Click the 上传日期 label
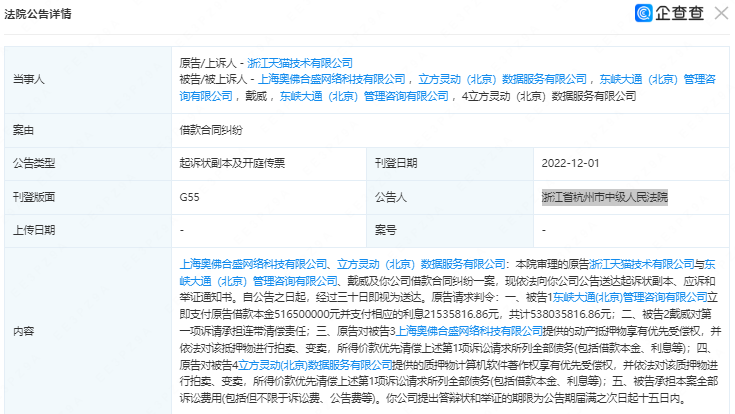The image size is (735, 414). [34, 230]
